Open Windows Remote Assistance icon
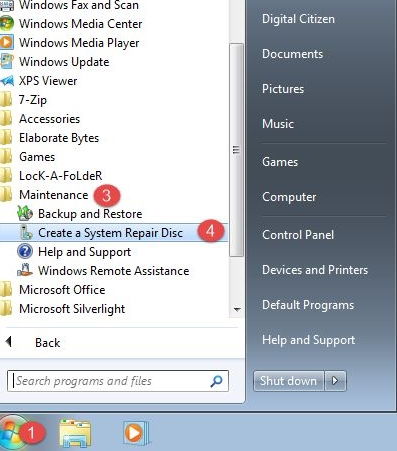This screenshot has height=451, width=397. (25, 270)
